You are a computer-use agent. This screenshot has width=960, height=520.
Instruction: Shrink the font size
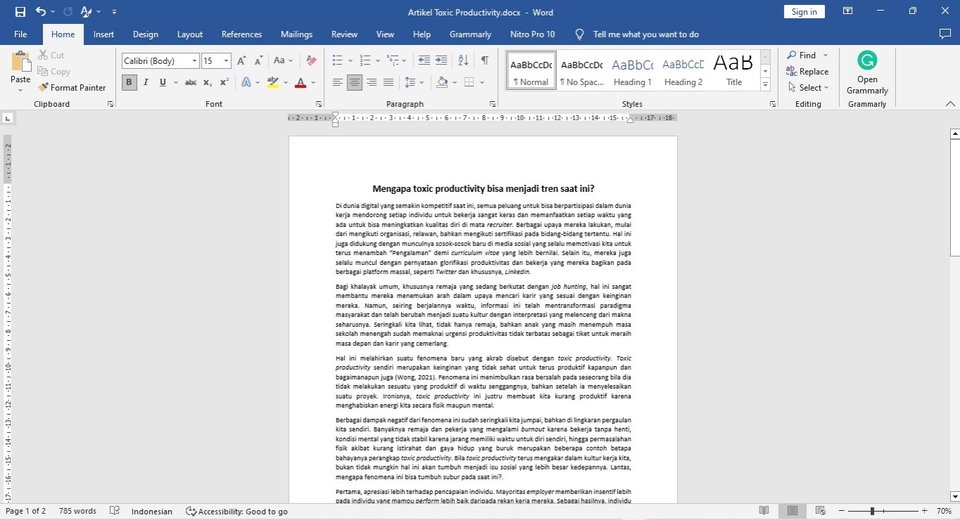pyautogui.click(x=258, y=61)
